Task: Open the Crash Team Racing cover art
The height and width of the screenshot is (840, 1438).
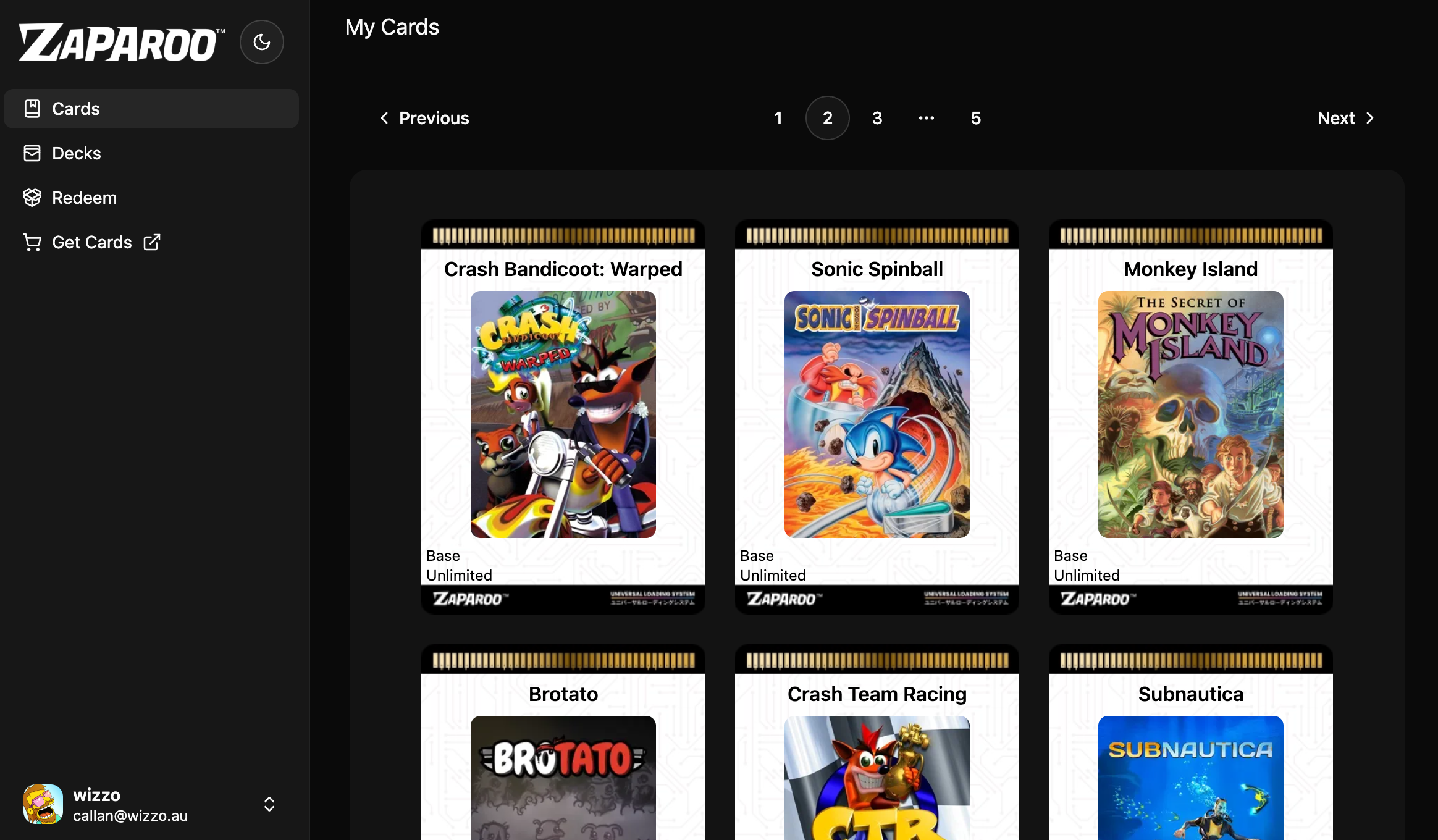Action: (x=877, y=778)
